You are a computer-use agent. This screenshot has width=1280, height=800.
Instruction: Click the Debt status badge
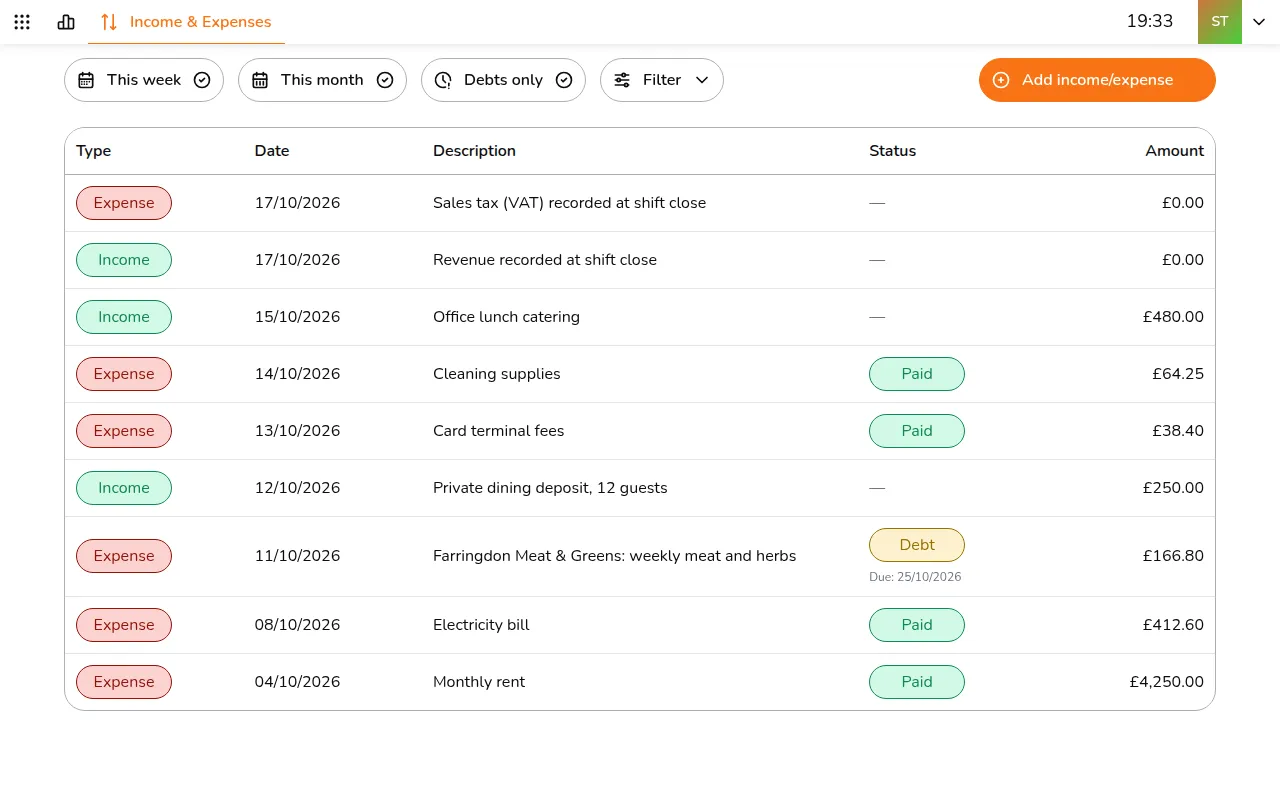(x=917, y=545)
